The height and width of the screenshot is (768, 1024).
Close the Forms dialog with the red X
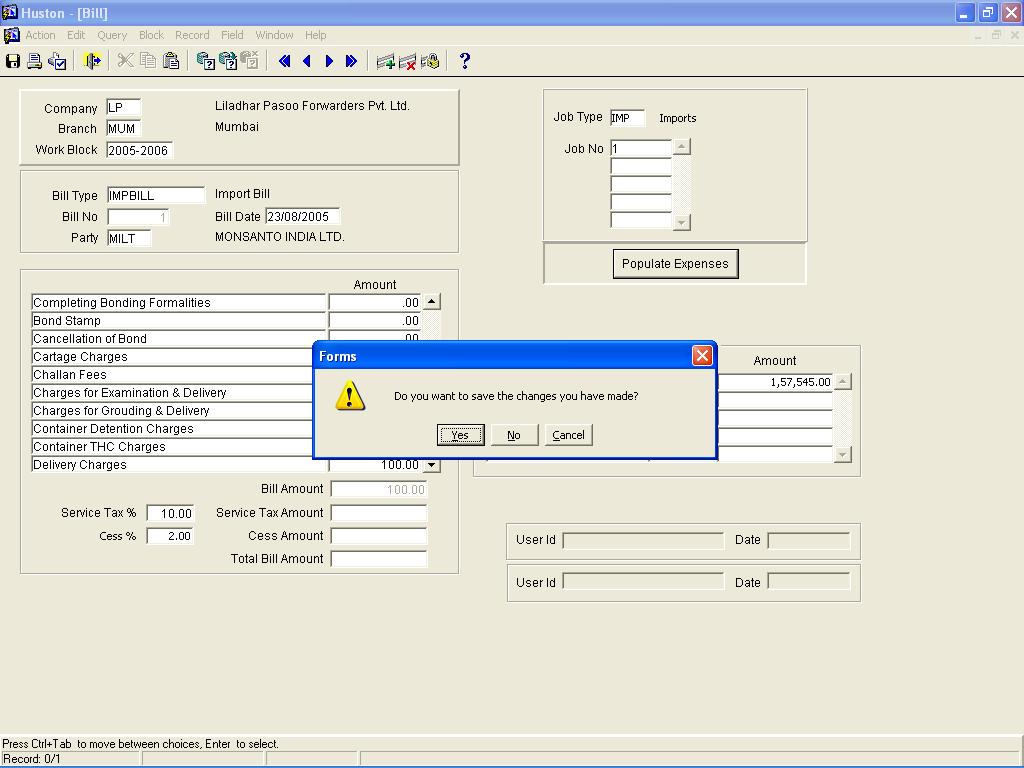point(702,356)
